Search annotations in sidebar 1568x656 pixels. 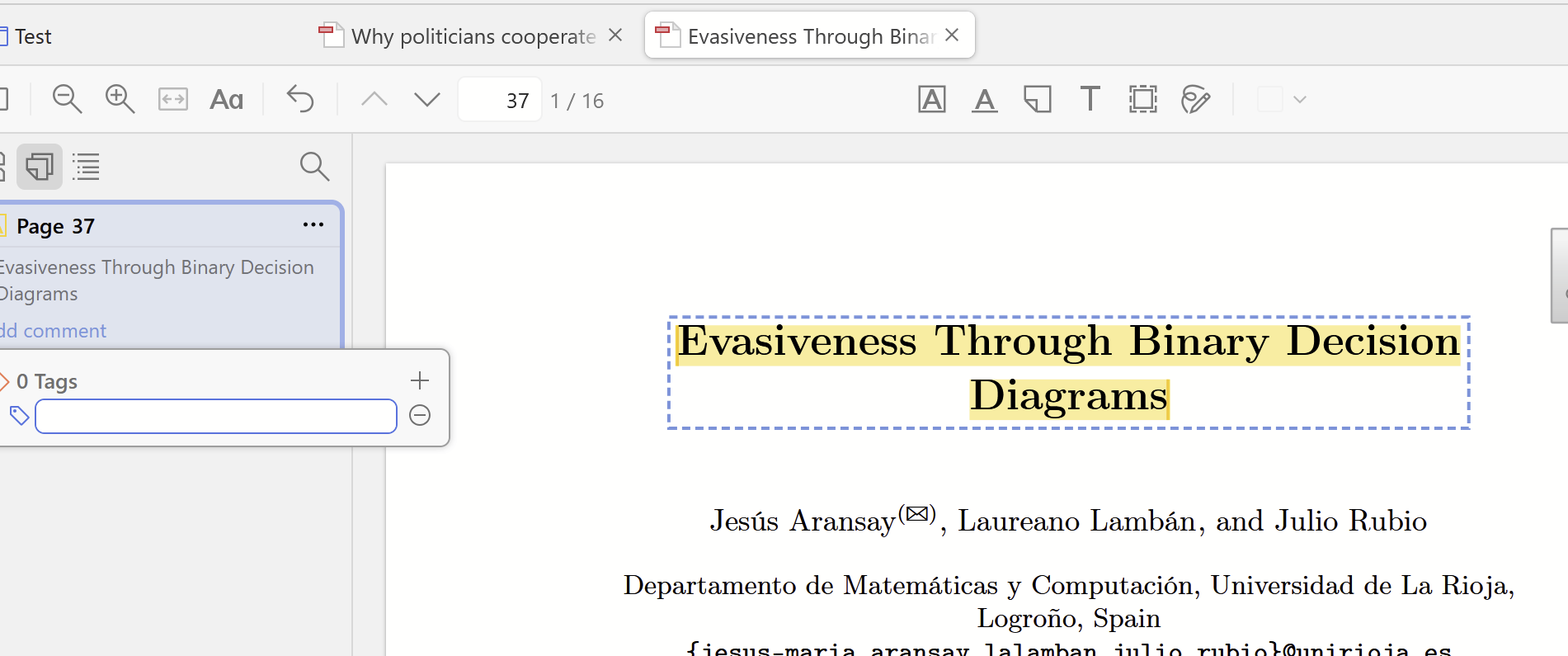pos(314,167)
